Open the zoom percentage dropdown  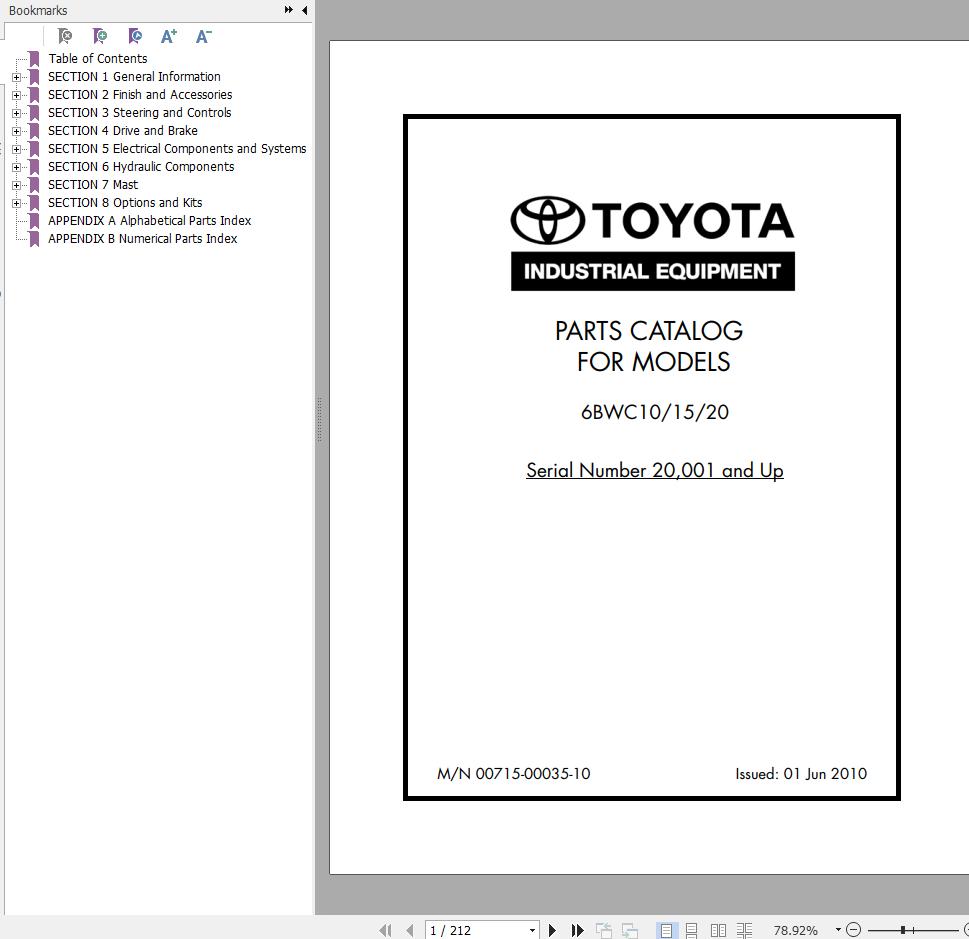[838, 930]
